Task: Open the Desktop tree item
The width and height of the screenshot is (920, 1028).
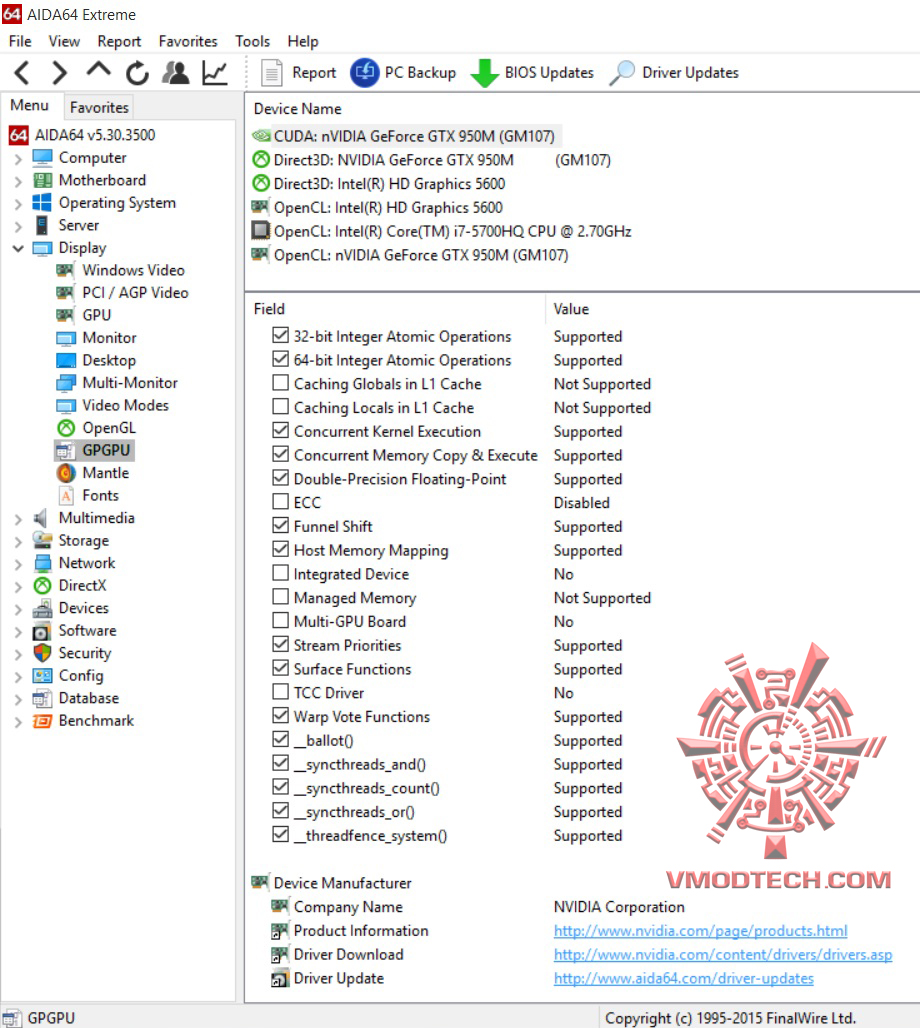Action: 109,361
